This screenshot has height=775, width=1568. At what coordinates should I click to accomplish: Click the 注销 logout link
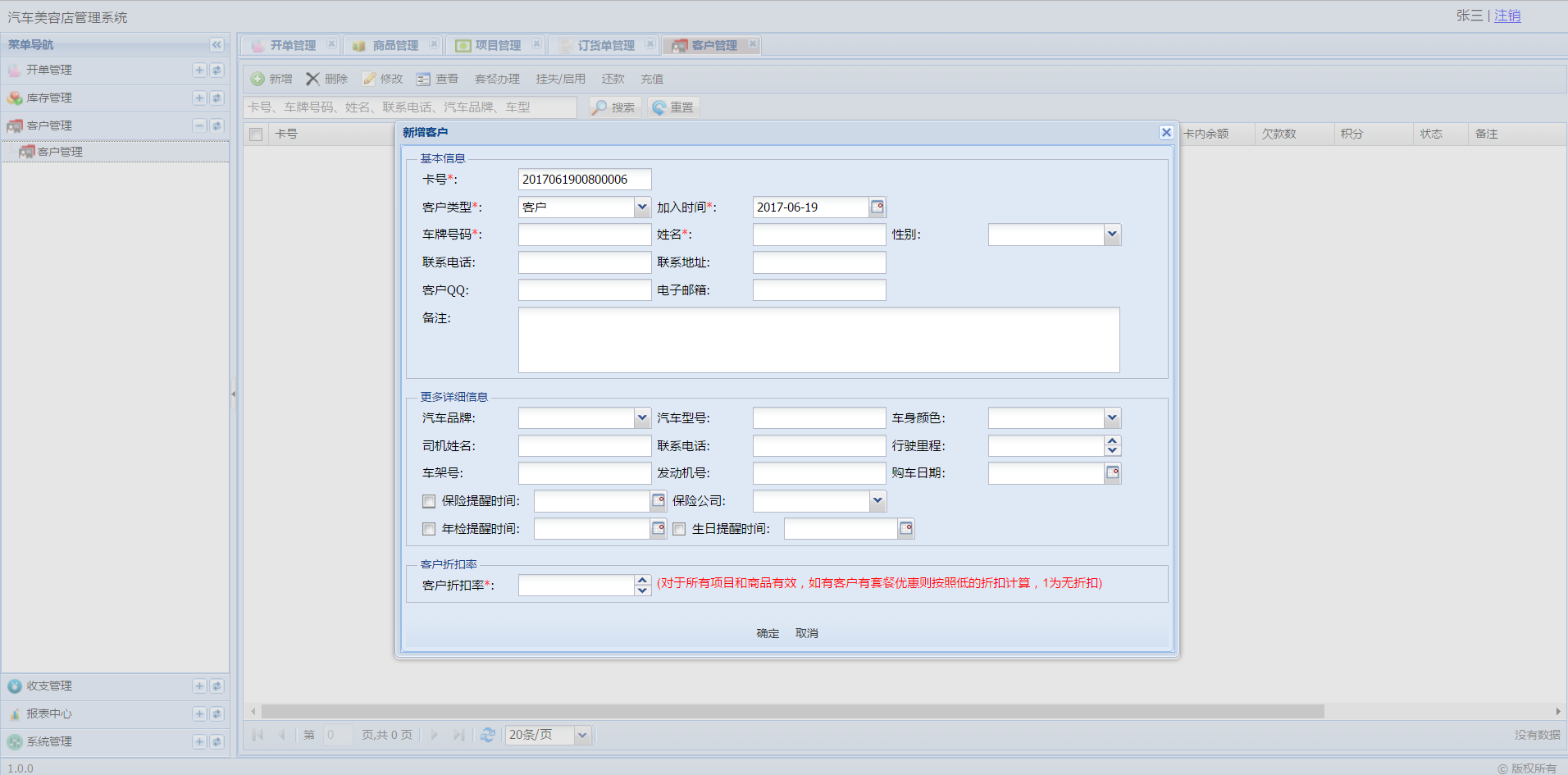tap(1507, 16)
